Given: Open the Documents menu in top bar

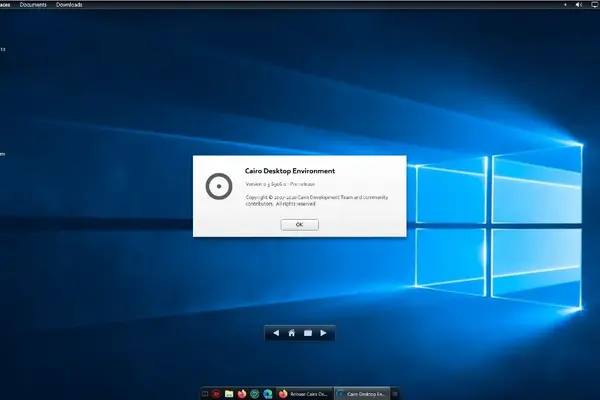Looking at the screenshot, I should pyautogui.click(x=33, y=5).
